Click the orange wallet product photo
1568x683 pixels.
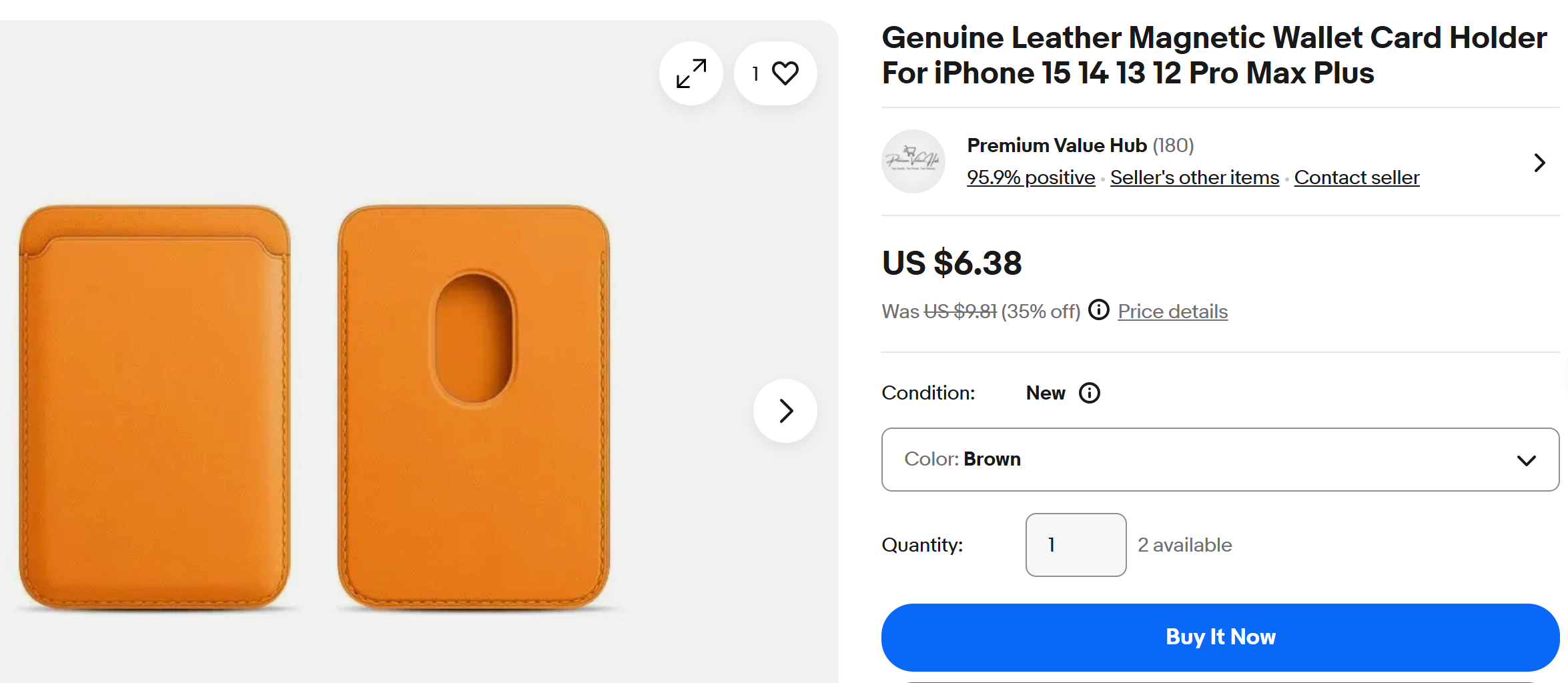coord(314,407)
